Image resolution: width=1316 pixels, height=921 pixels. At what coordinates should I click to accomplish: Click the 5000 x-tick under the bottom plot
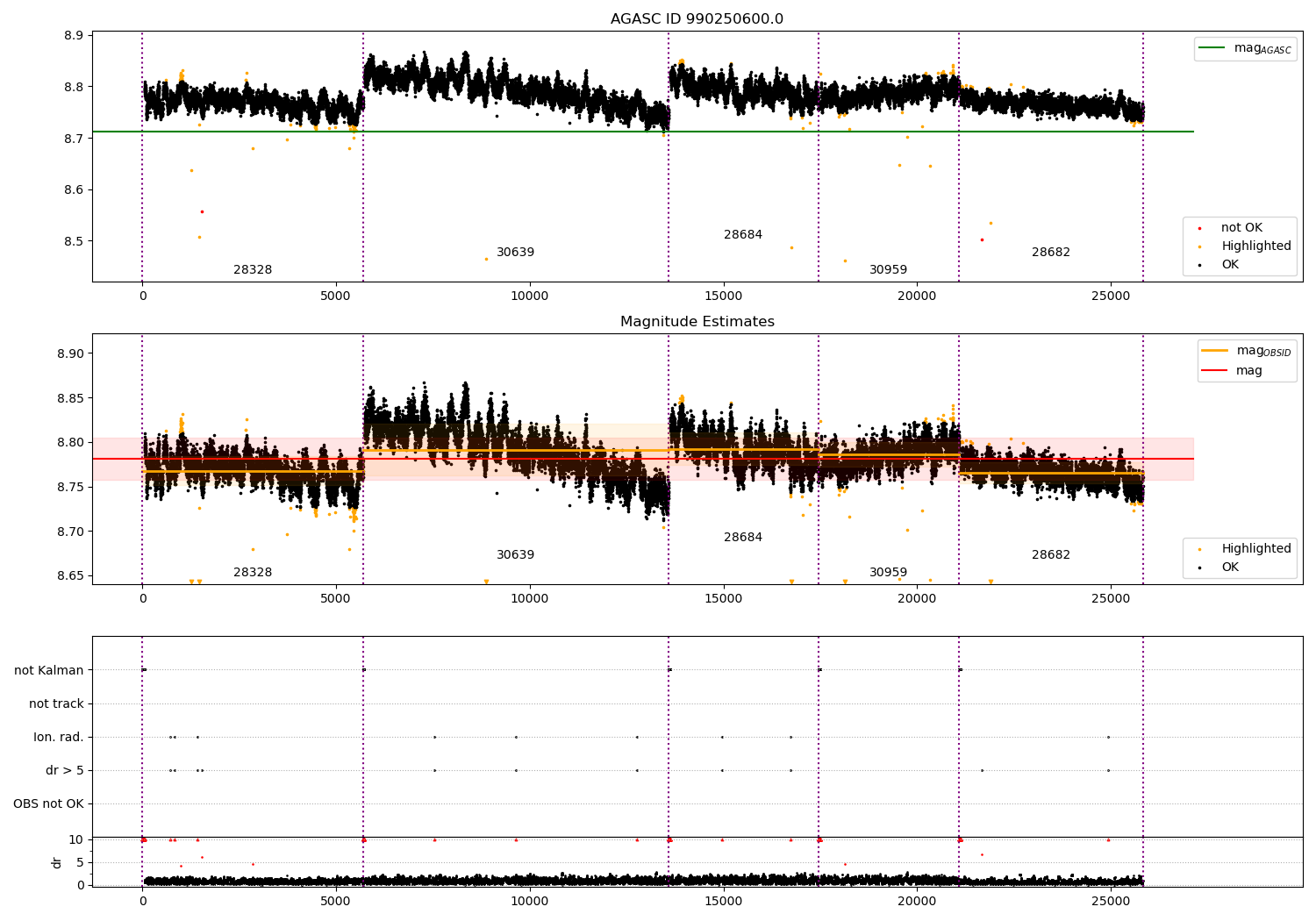pyautogui.click(x=336, y=901)
